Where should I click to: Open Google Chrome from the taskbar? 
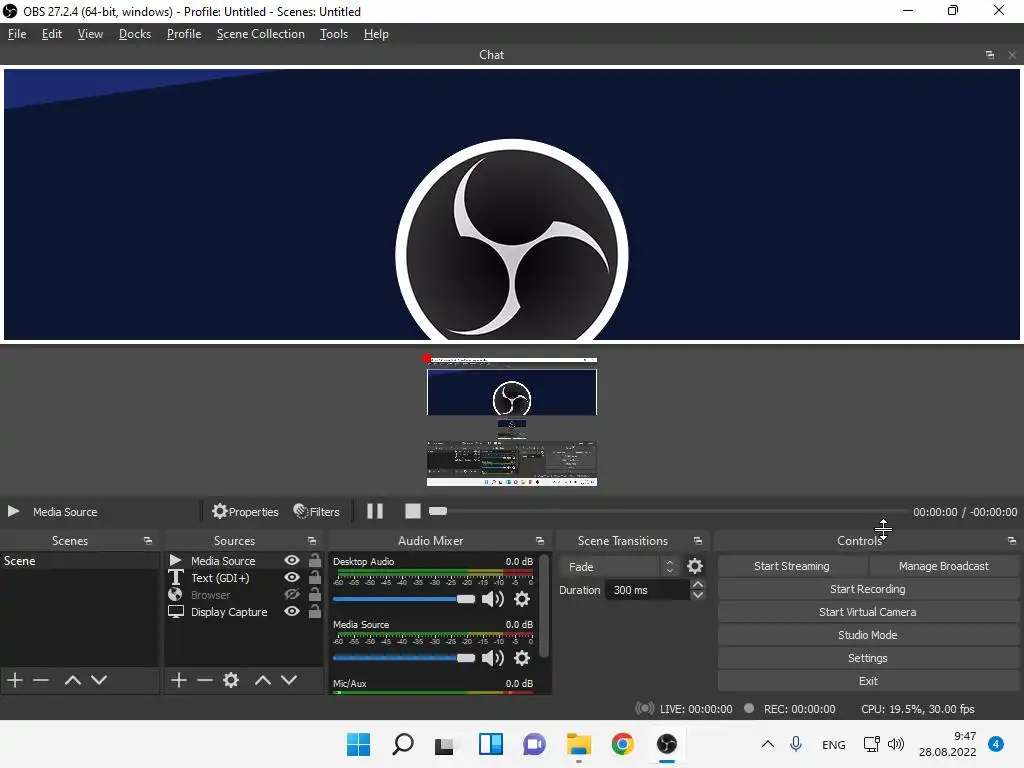(622, 744)
